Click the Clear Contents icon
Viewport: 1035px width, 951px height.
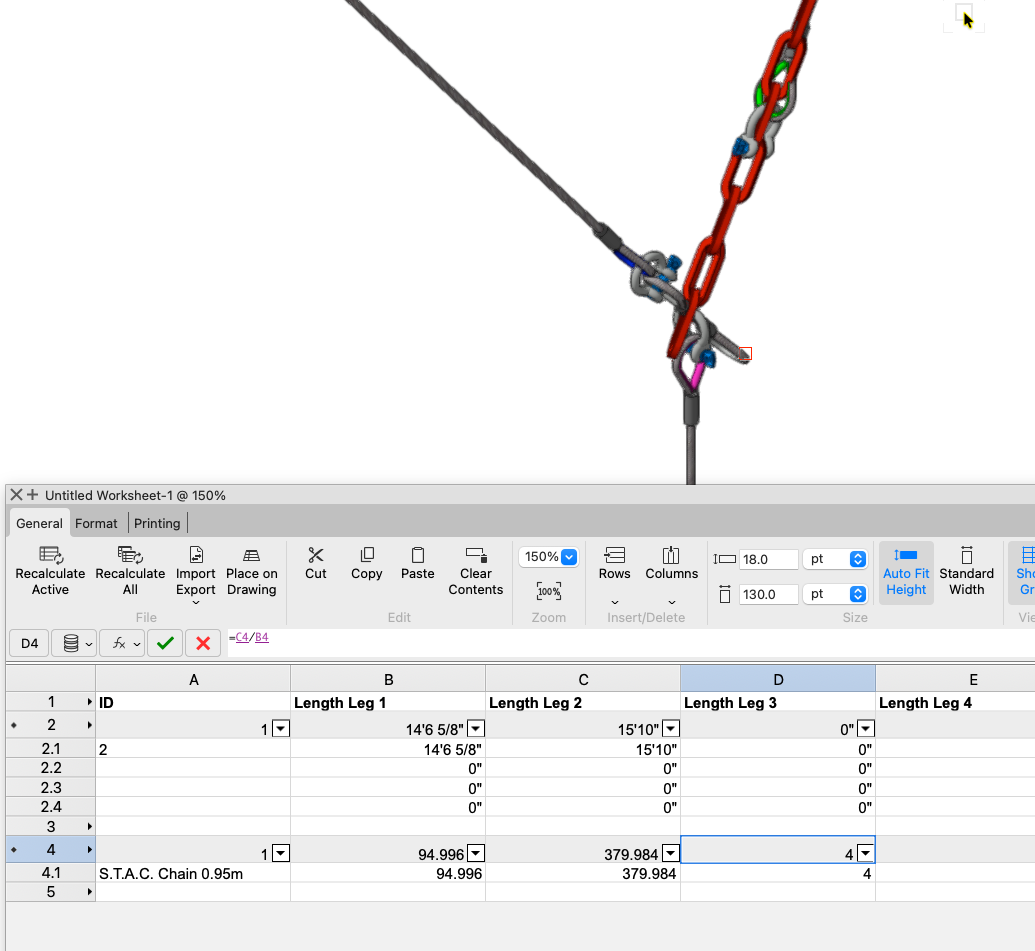476,555
